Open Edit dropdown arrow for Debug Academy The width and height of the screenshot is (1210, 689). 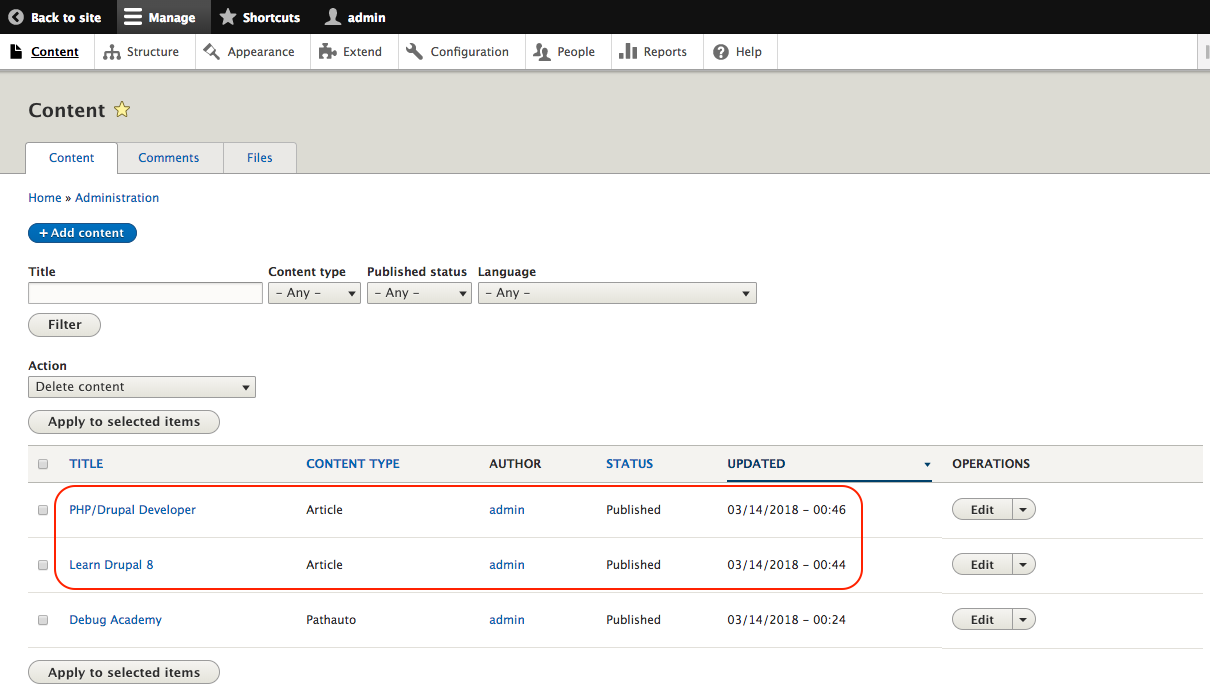(1023, 620)
